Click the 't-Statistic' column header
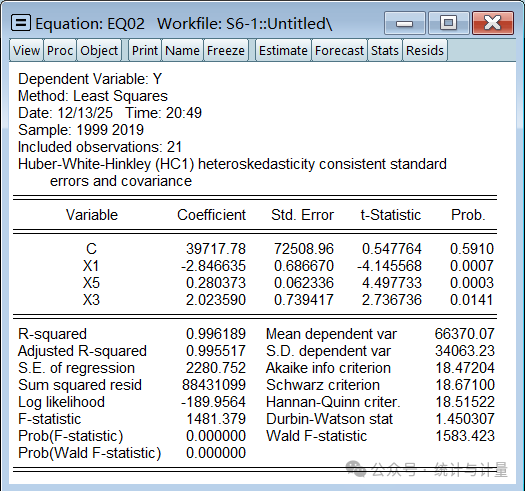The height and width of the screenshot is (491, 525). tap(390, 215)
